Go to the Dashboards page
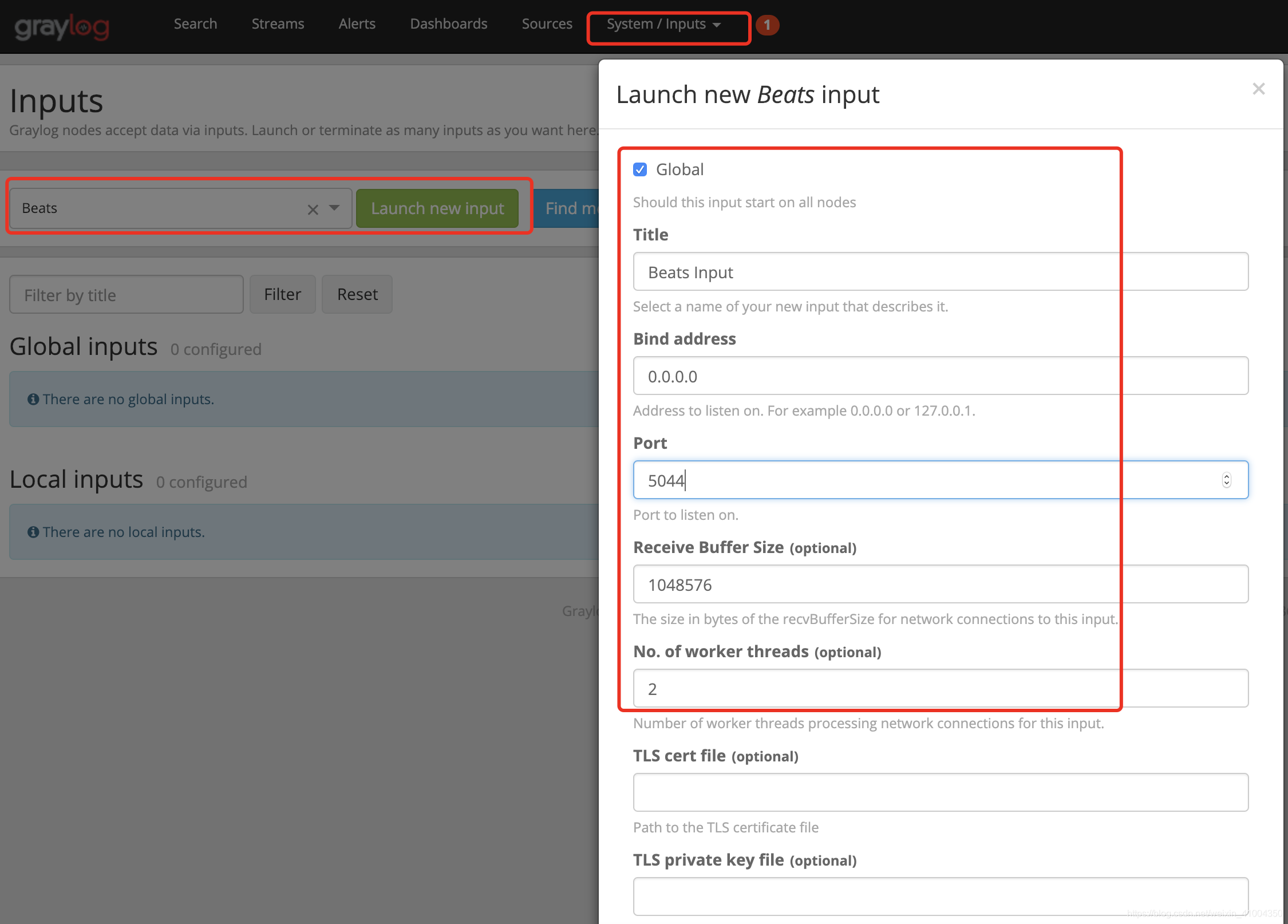The width and height of the screenshot is (1288, 924). pyautogui.click(x=448, y=24)
